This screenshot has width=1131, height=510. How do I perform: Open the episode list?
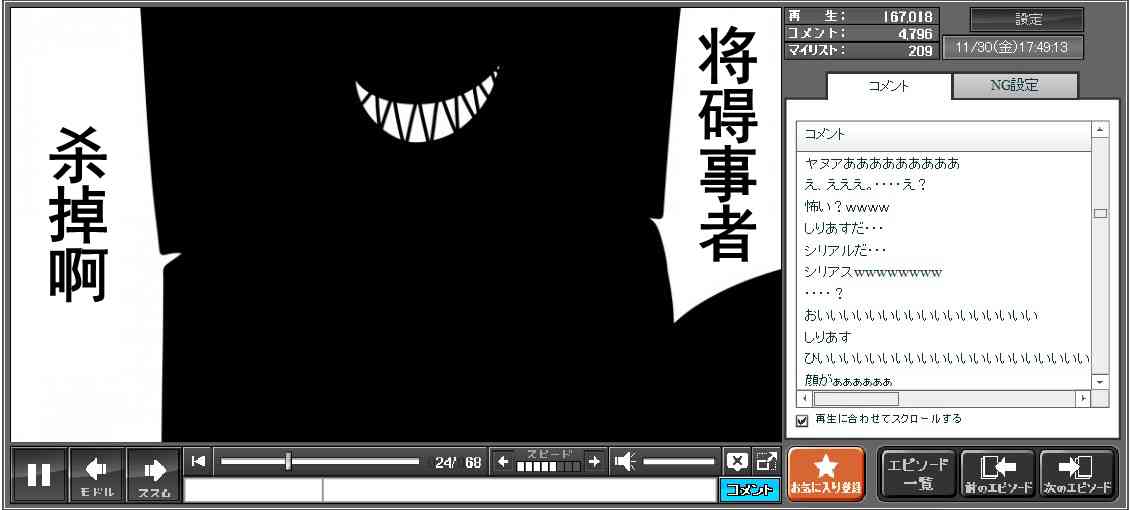coord(917,474)
